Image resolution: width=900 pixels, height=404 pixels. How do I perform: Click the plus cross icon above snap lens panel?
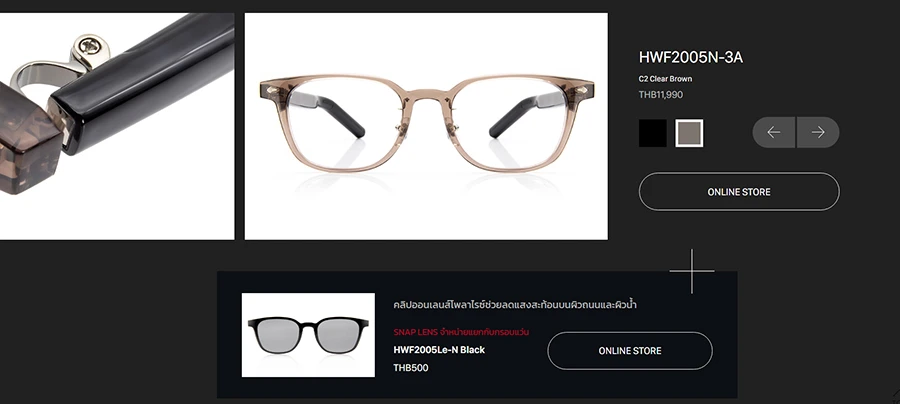pyautogui.click(x=692, y=271)
